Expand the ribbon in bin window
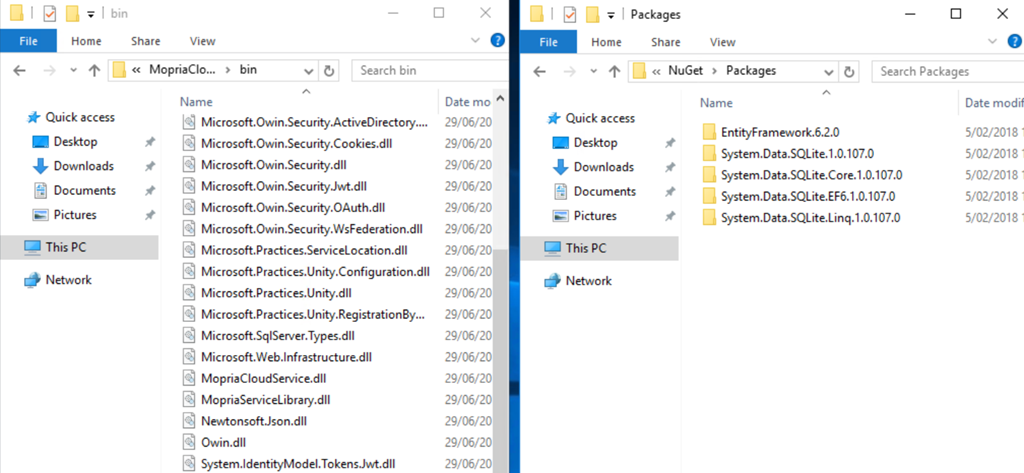1024x473 pixels. (x=477, y=41)
